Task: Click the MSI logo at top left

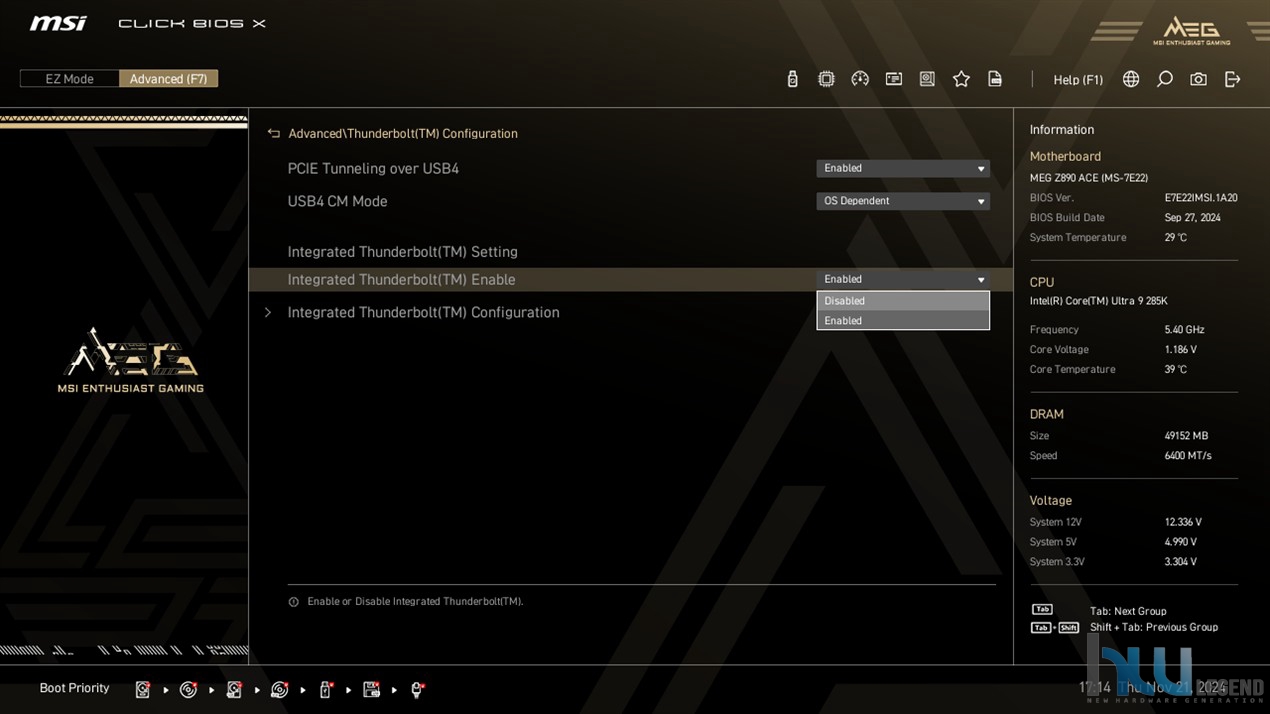Action: click(x=58, y=23)
